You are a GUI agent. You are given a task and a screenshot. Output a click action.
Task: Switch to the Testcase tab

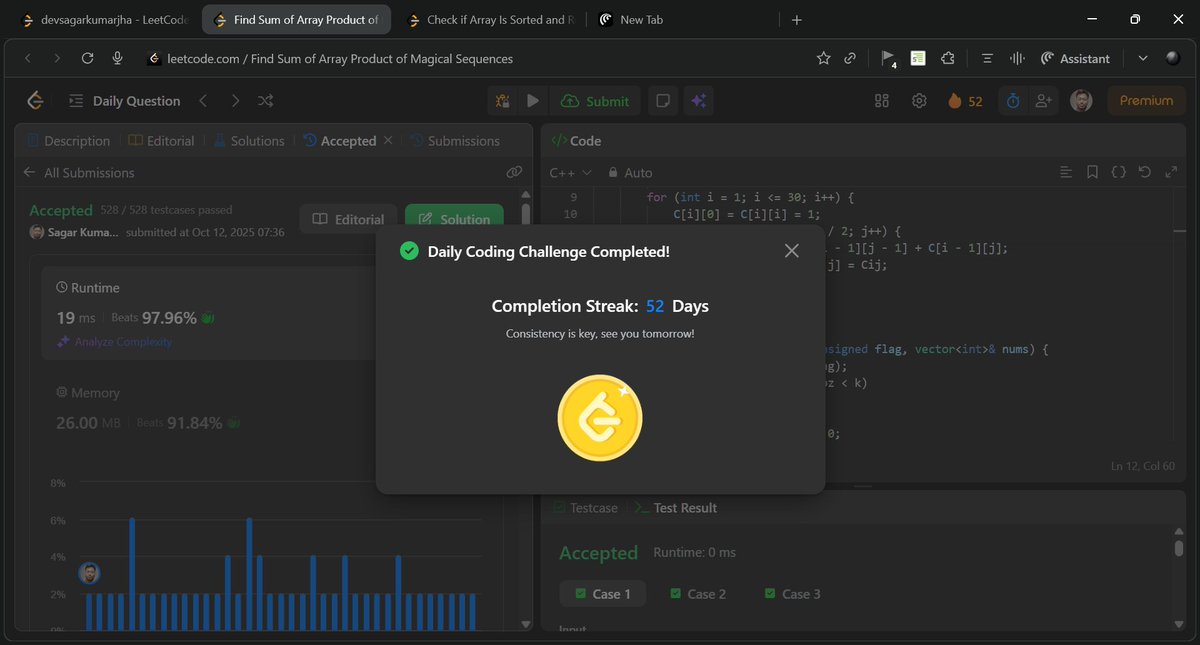click(x=585, y=508)
